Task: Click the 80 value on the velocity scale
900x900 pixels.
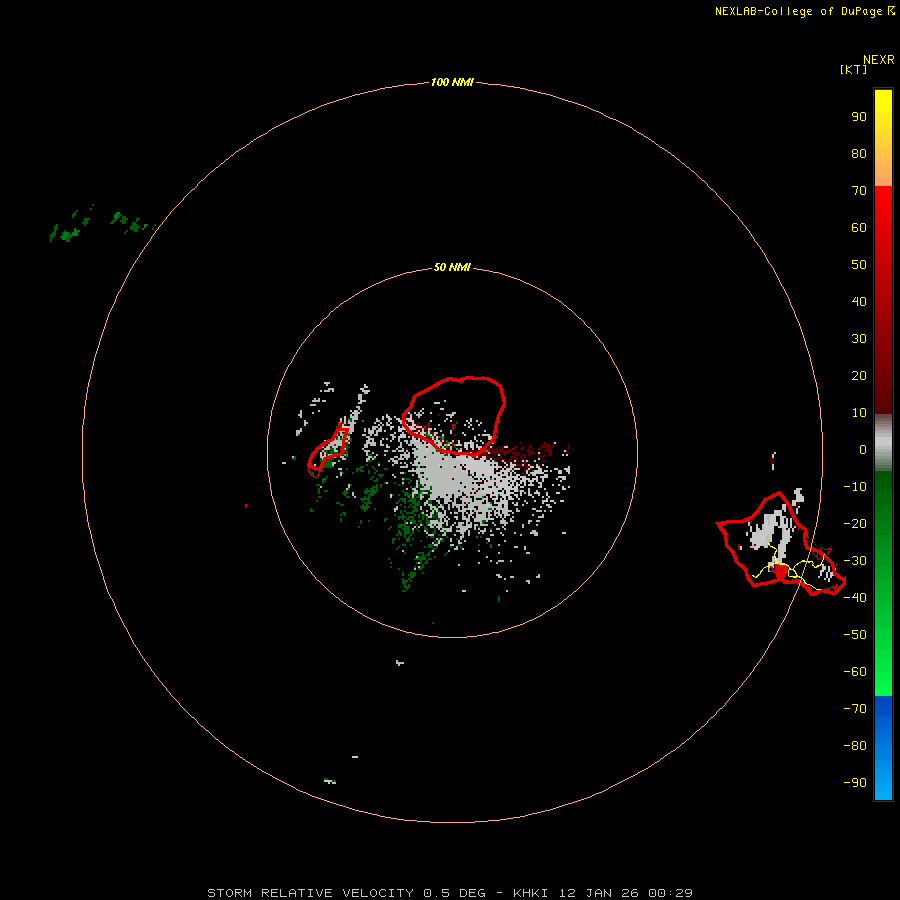Action: 859,153
